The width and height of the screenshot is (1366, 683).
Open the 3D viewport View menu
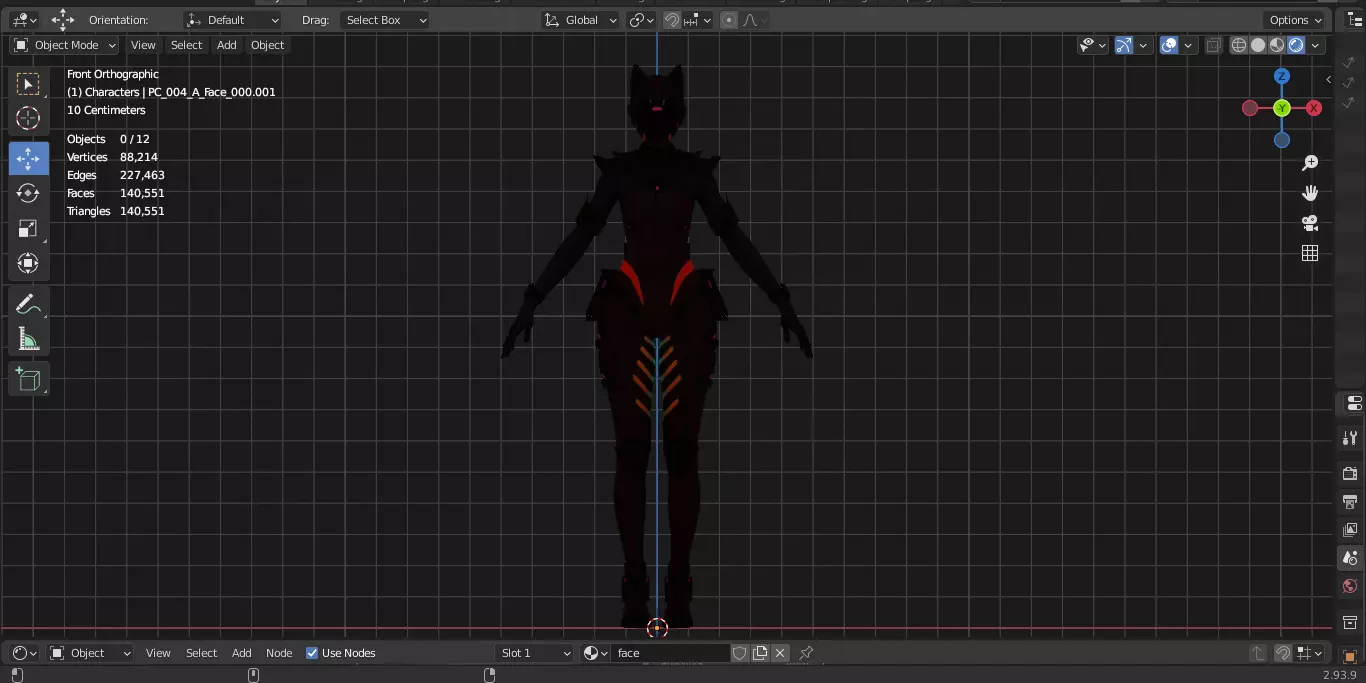click(x=143, y=45)
